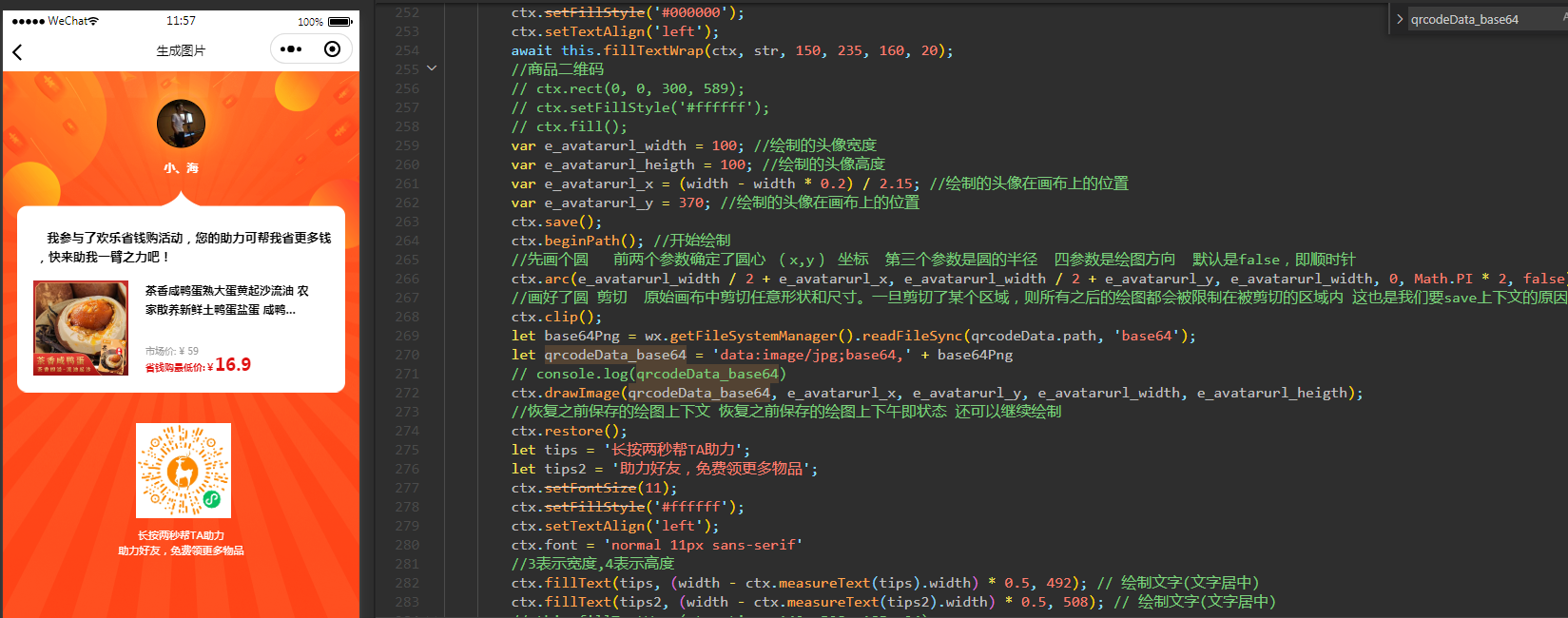The height and width of the screenshot is (618, 1568).
Task: Click the highlighted qrcodeData_base64 on line 270
Action: pyautogui.click(x=615, y=355)
